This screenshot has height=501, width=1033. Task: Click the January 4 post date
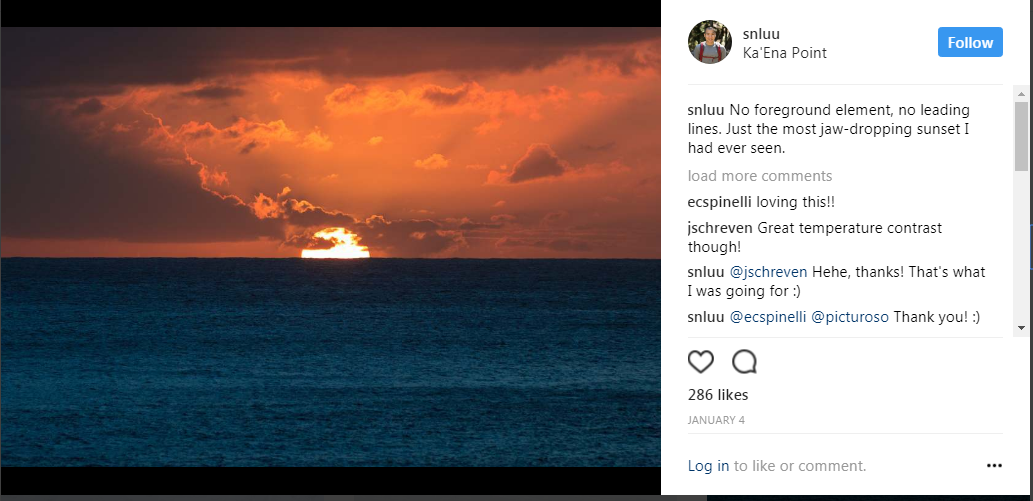715,420
